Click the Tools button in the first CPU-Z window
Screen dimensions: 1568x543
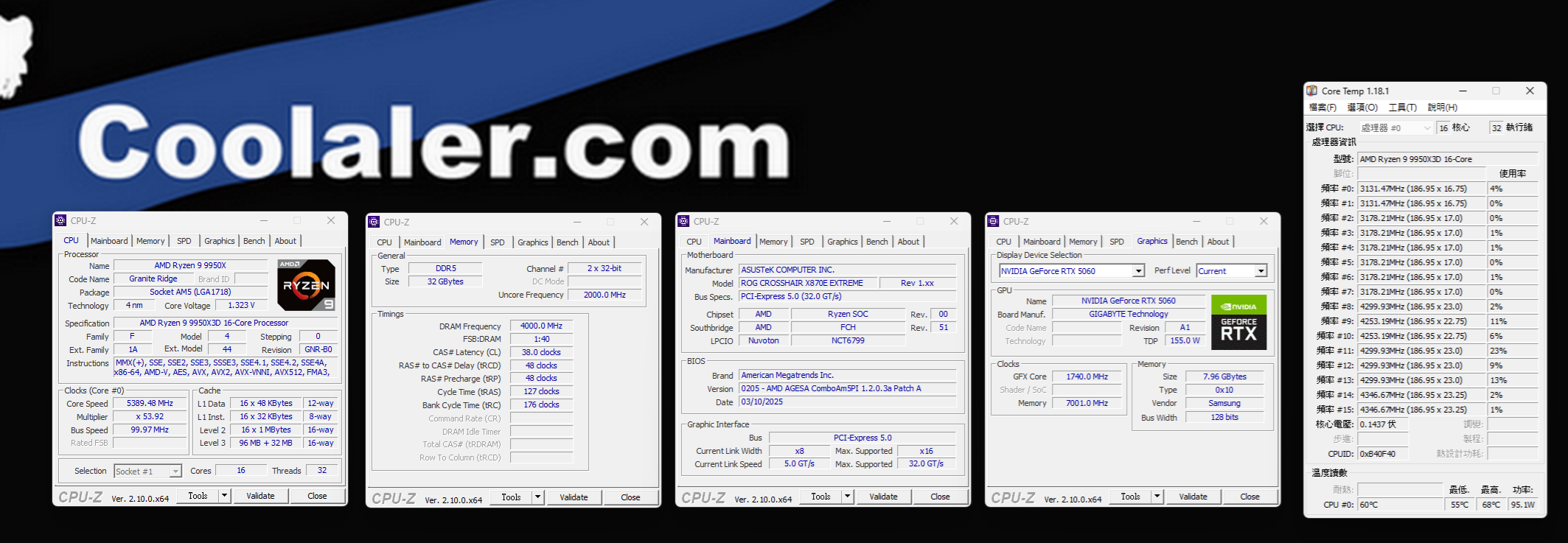(198, 496)
